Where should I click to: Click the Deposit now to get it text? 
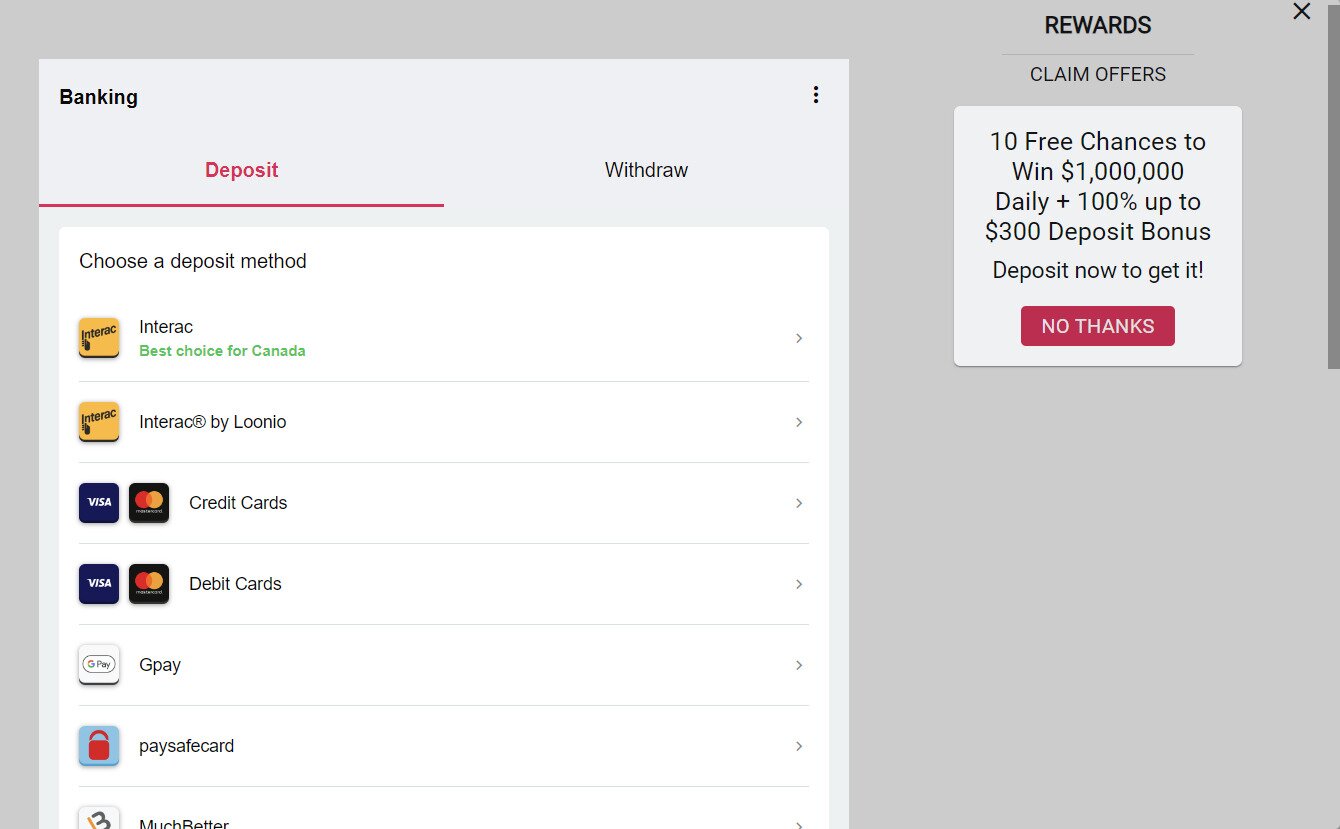coord(1098,270)
